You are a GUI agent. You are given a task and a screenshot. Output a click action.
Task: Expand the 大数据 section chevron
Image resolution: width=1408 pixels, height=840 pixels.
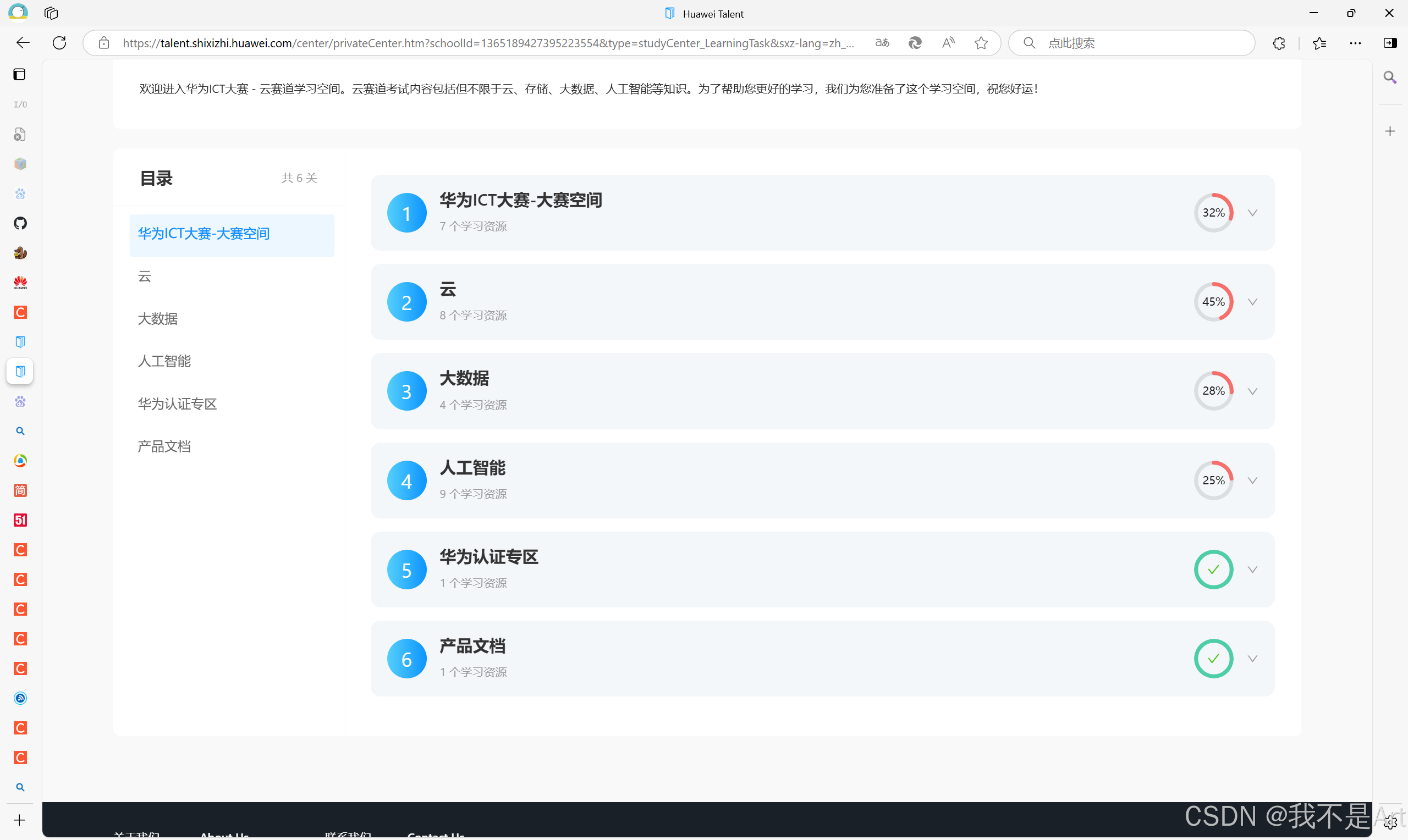coord(1252,391)
